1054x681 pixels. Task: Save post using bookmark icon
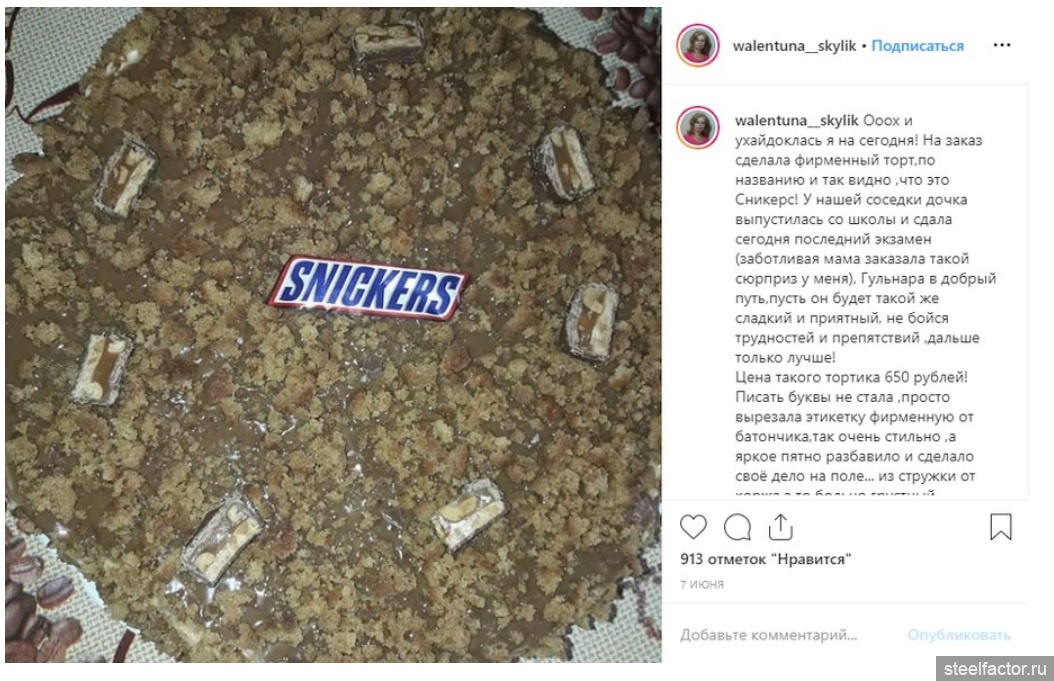[x=1000, y=527]
